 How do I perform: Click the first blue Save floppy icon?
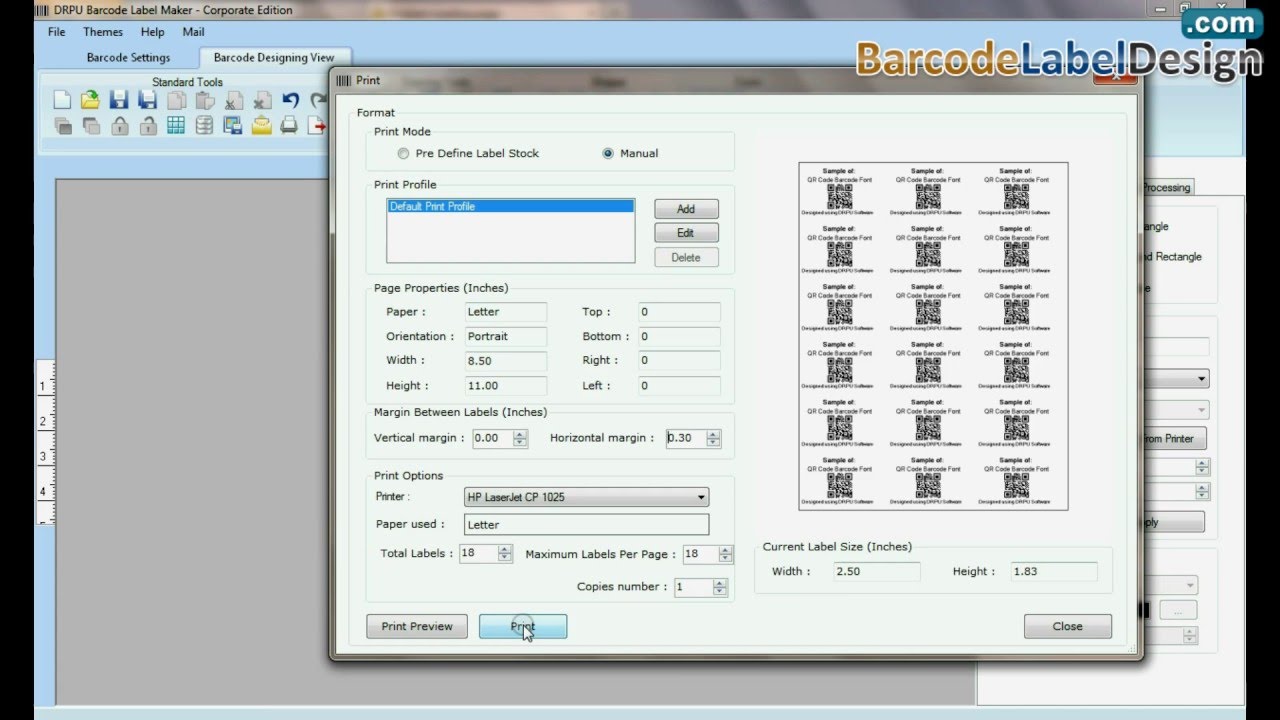(119, 100)
